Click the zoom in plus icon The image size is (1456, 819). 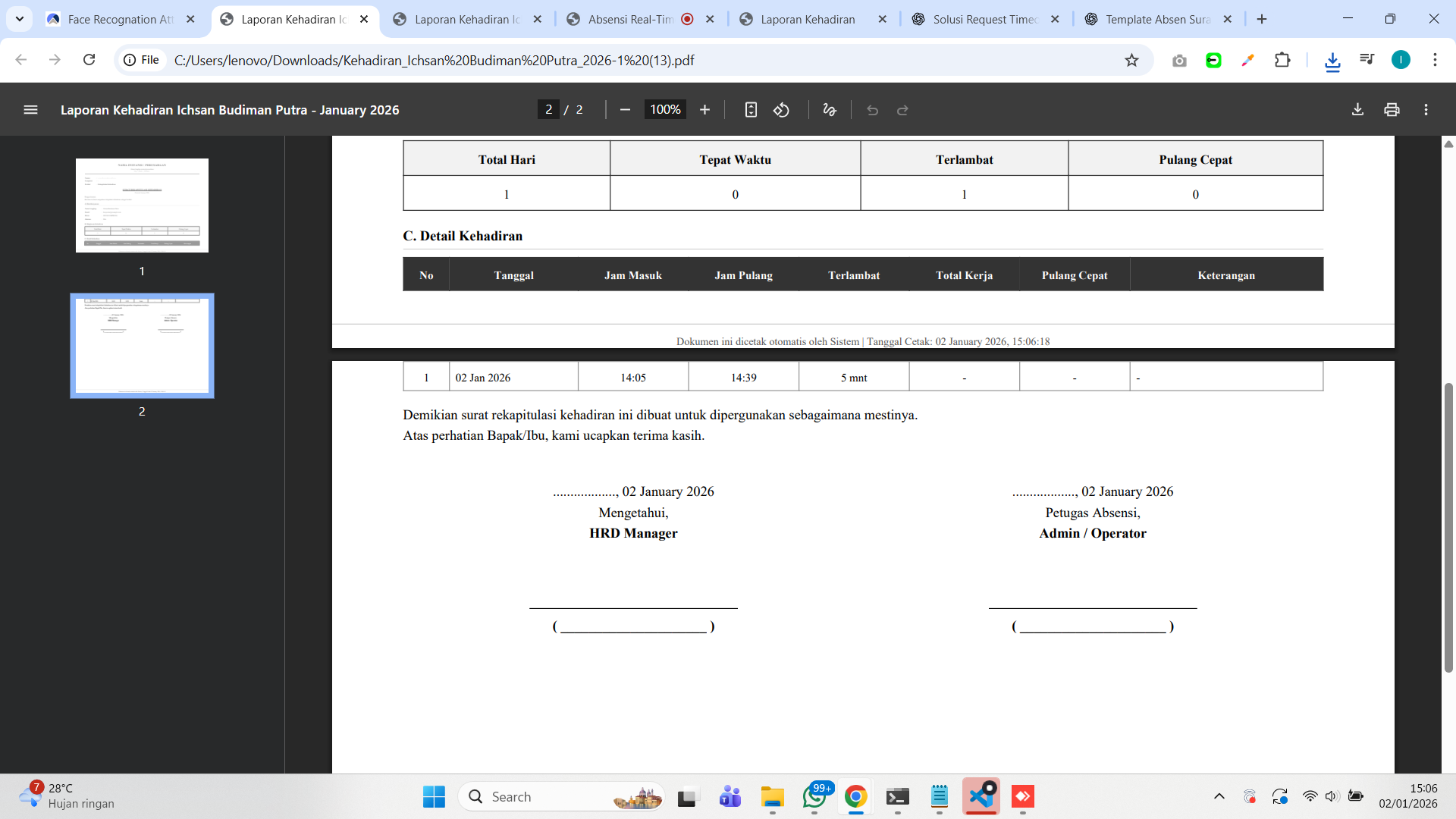(x=704, y=110)
